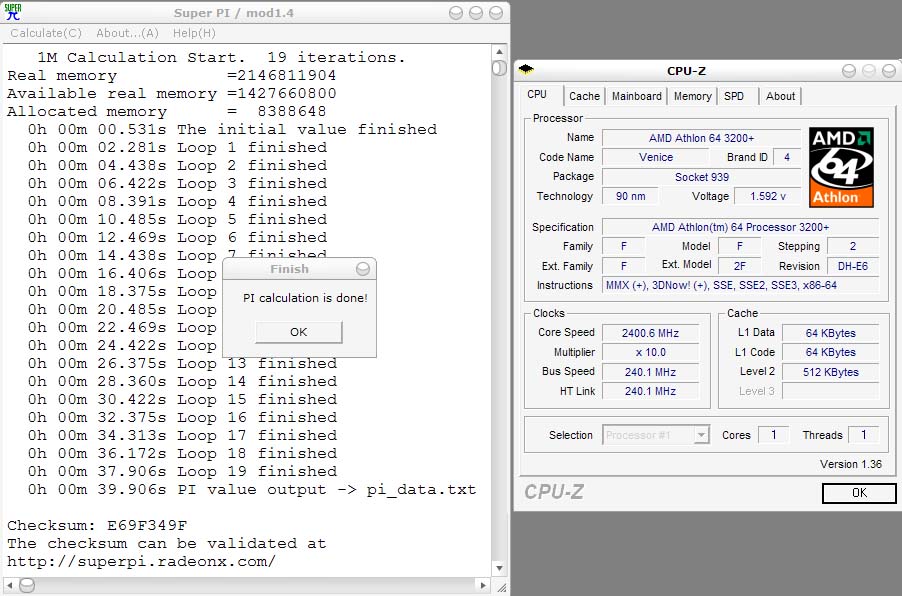
Task: Click the Core Speed value 2400.6 MHz
Action: [x=650, y=333]
